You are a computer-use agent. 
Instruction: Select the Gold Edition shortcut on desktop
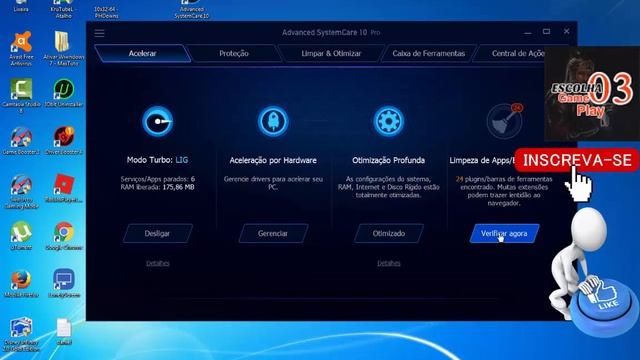coord(21,335)
